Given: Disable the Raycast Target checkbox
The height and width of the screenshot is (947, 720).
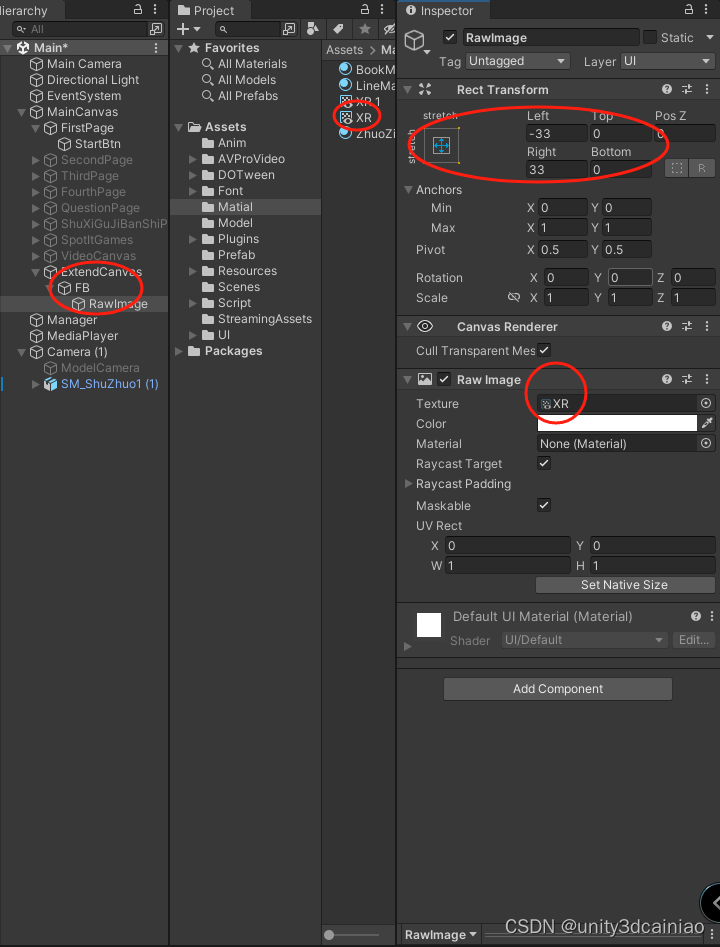Looking at the screenshot, I should coord(545,464).
